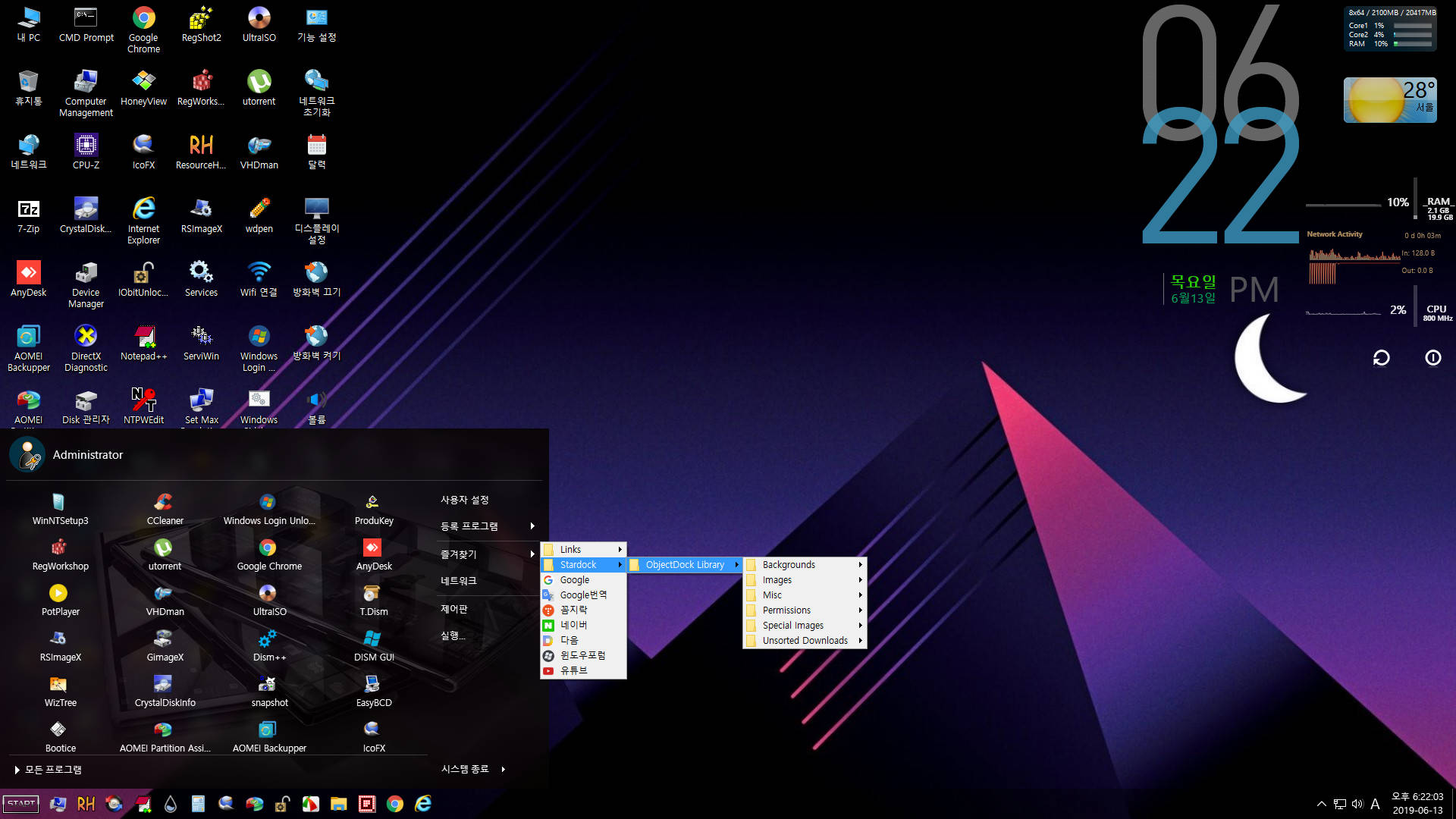This screenshot has width=1456, height=819.
Task: Open the UltraISO desktop icon
Action: 259,24
